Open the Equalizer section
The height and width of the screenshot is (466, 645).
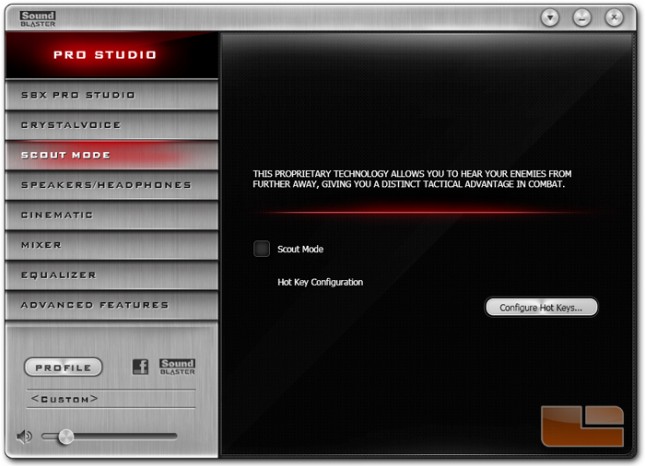pos(111,275)
